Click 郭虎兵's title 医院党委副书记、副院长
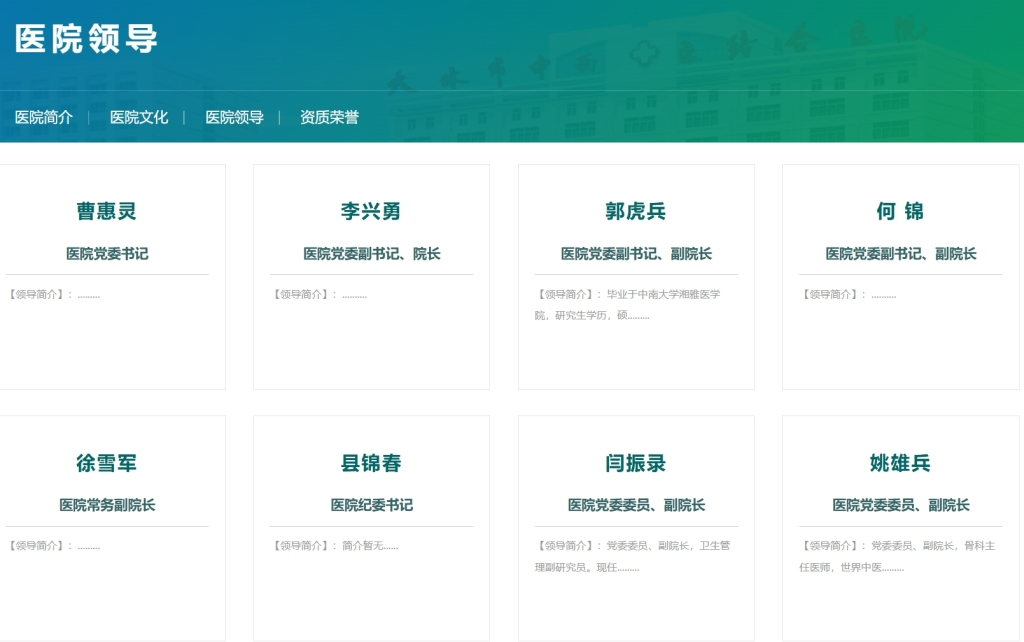Viewport: 1024px width, 642px height. [636, 254]
